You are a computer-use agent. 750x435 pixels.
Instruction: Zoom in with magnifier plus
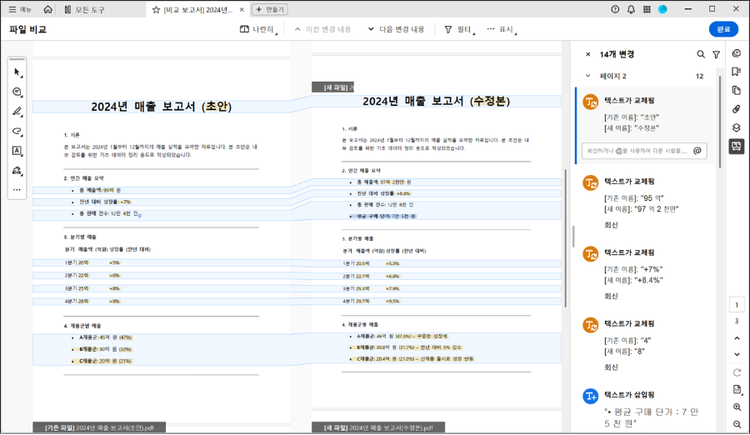click(x=737, y=407)
